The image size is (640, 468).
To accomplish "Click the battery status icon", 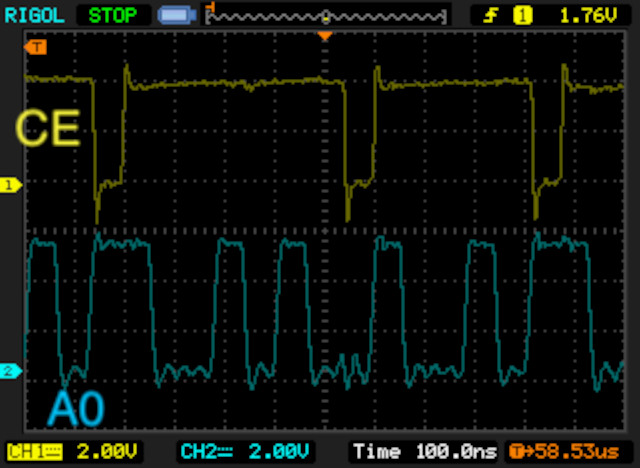I will [177, 16].
